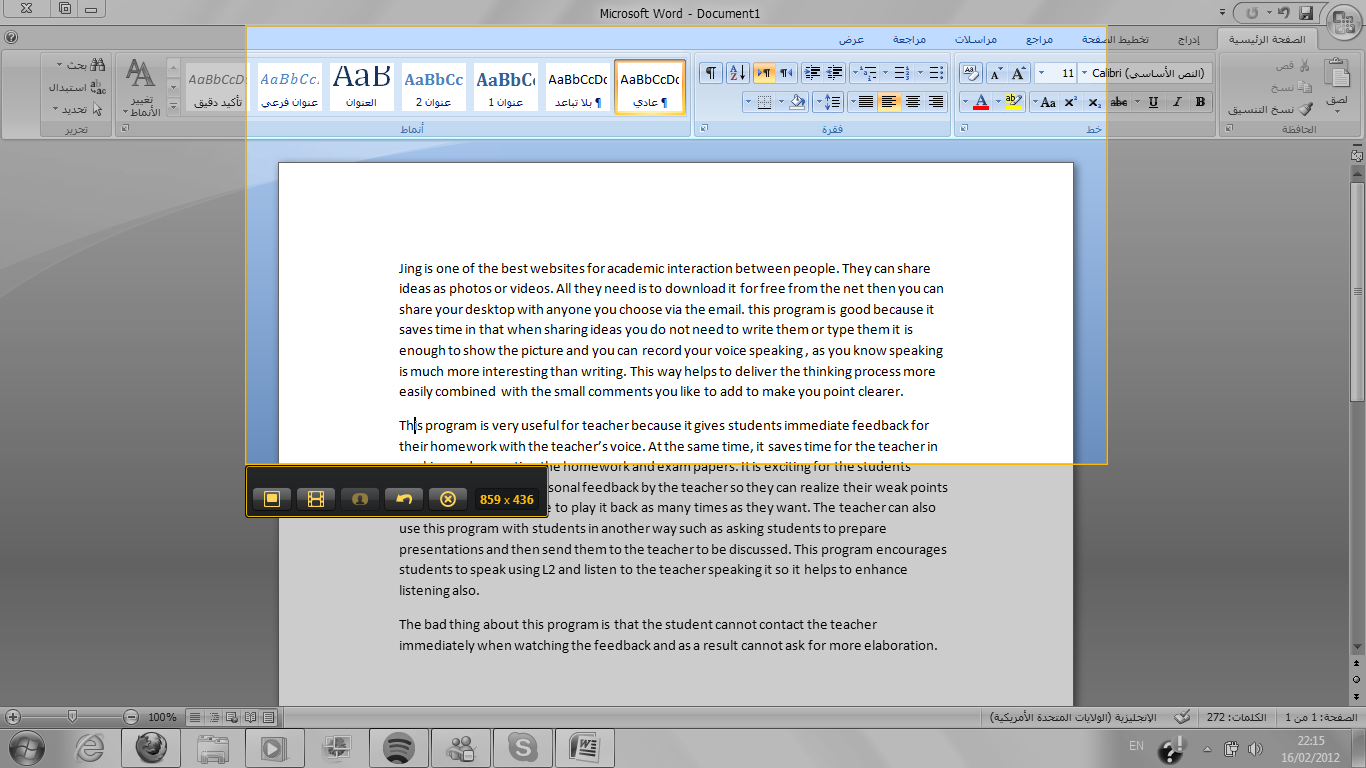This screenshot has width=1366, height=768.
Task: Expand the styles gallery more arrow
Action: (173, 106)
